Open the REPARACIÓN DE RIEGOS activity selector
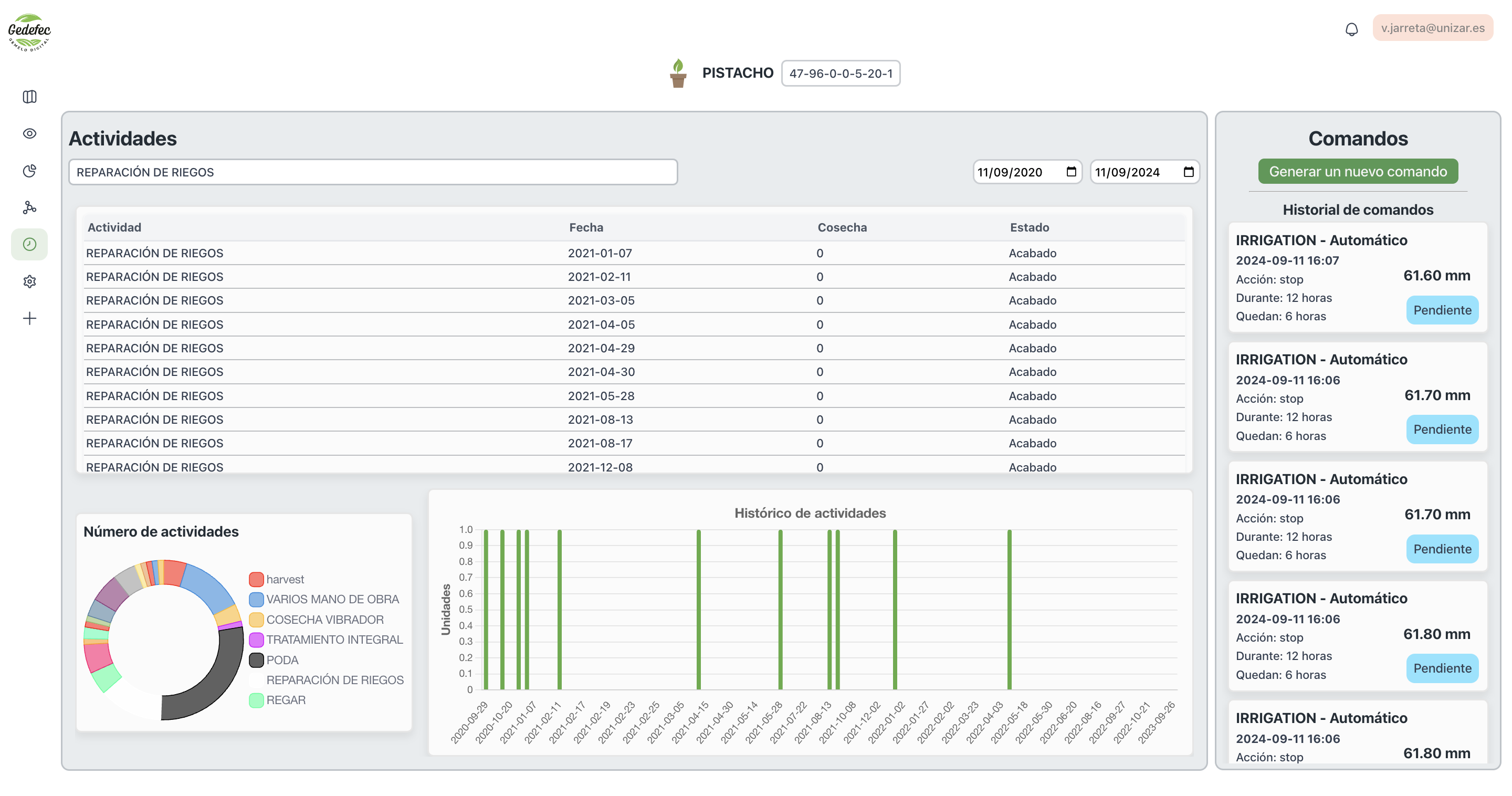Viewport: 1512px width, 796px height. tap(373, 172)
